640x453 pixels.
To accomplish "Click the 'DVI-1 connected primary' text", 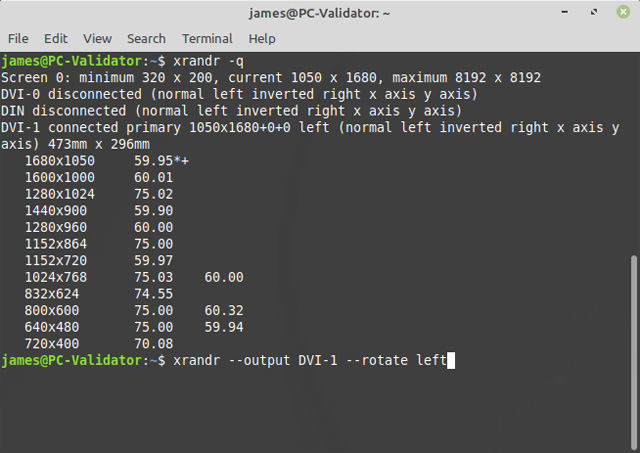I will [x=91, y=128].
